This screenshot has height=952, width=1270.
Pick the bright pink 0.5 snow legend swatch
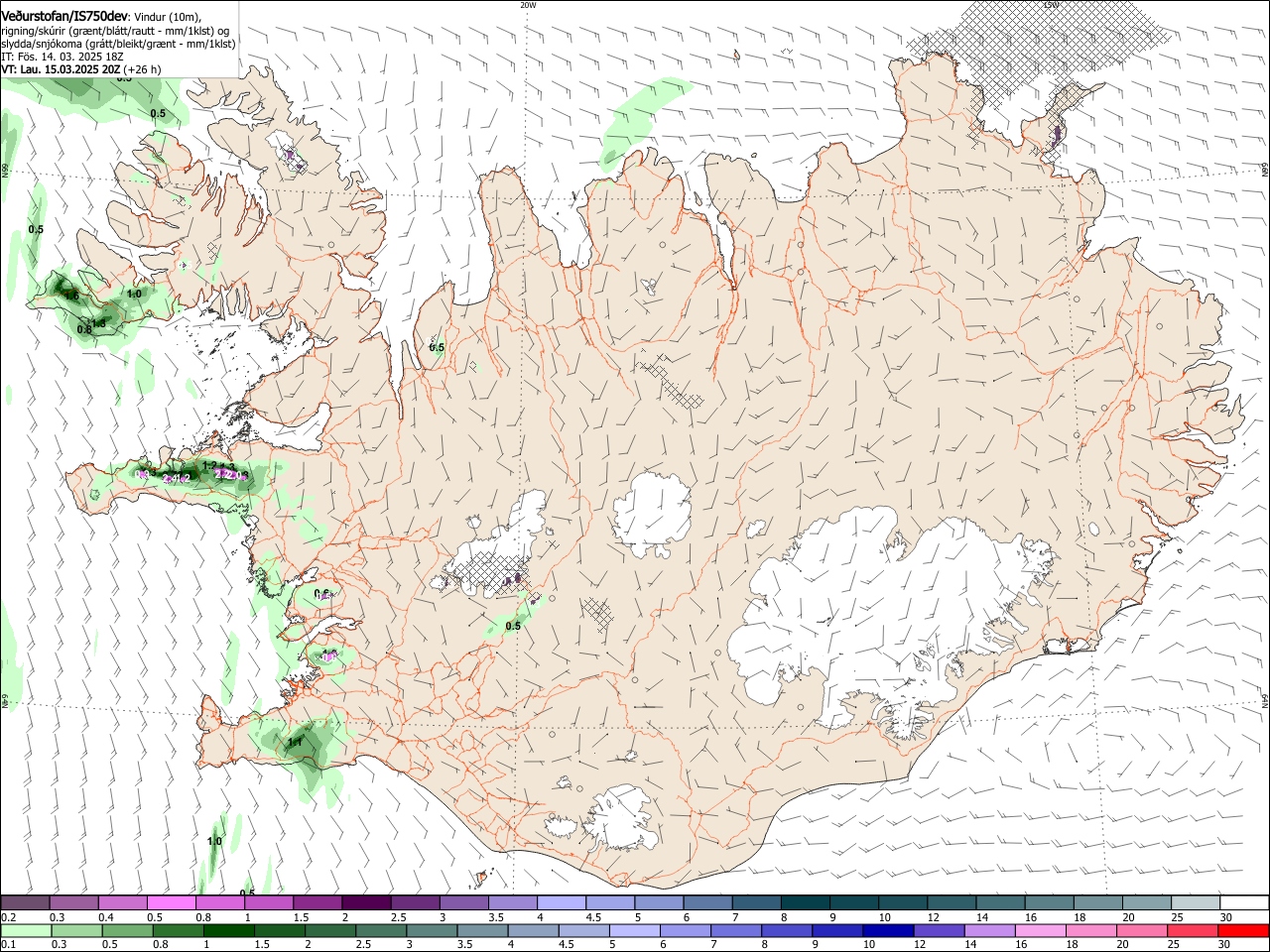tap(172, 902)
